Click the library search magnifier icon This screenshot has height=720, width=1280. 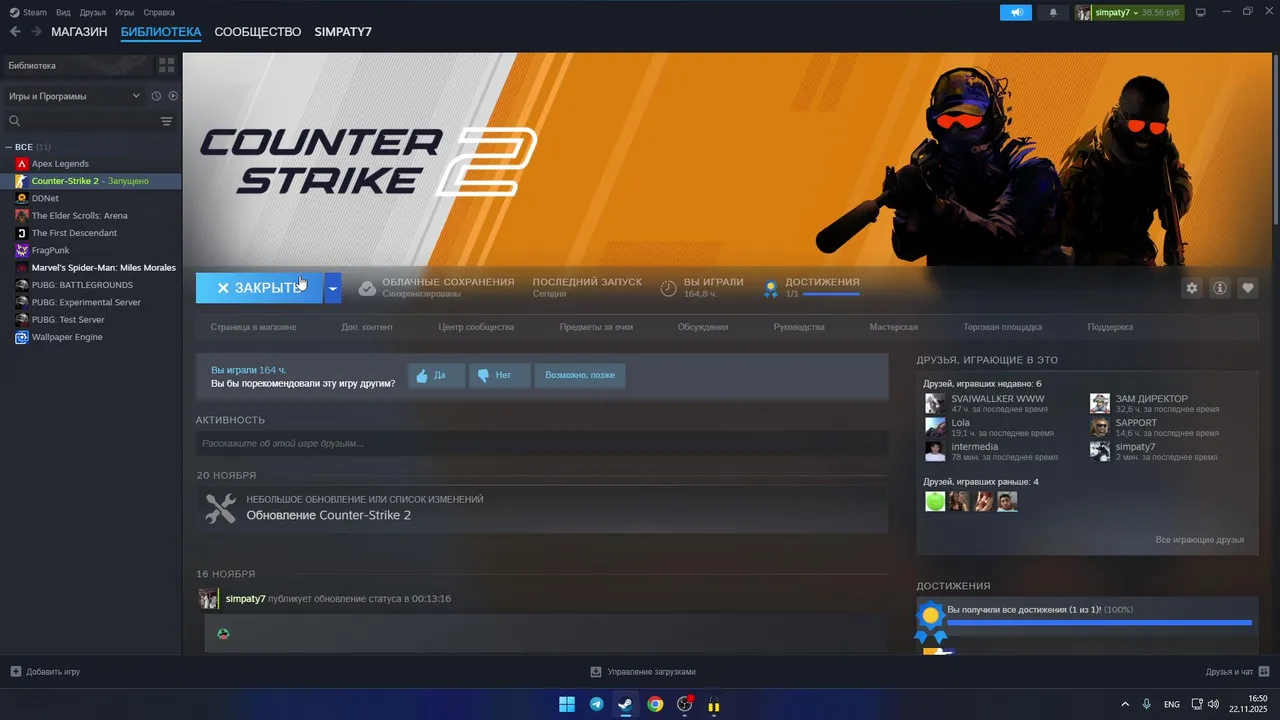(x=15, y=121)
